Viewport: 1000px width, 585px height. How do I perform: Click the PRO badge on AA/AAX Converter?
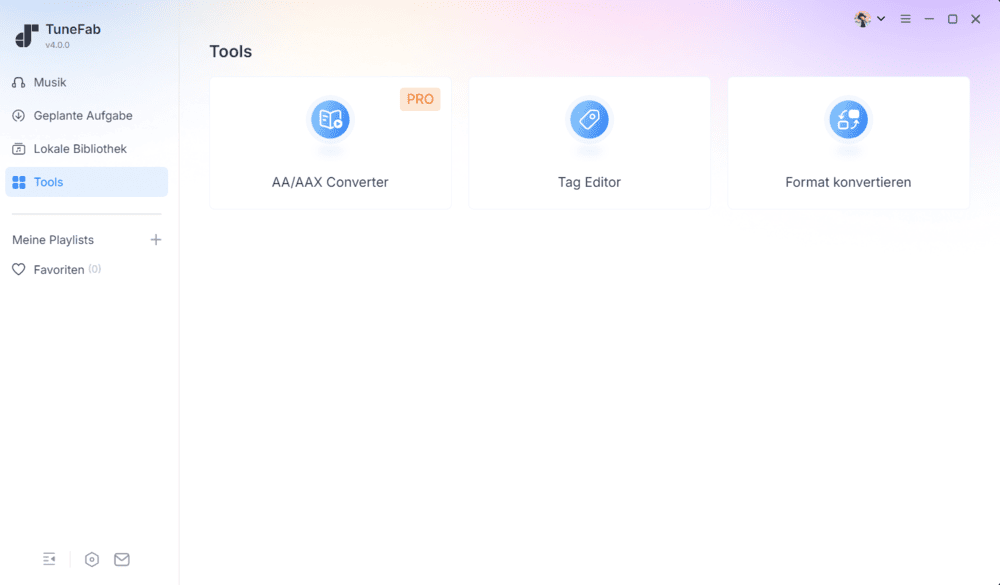tap(420, 99)
